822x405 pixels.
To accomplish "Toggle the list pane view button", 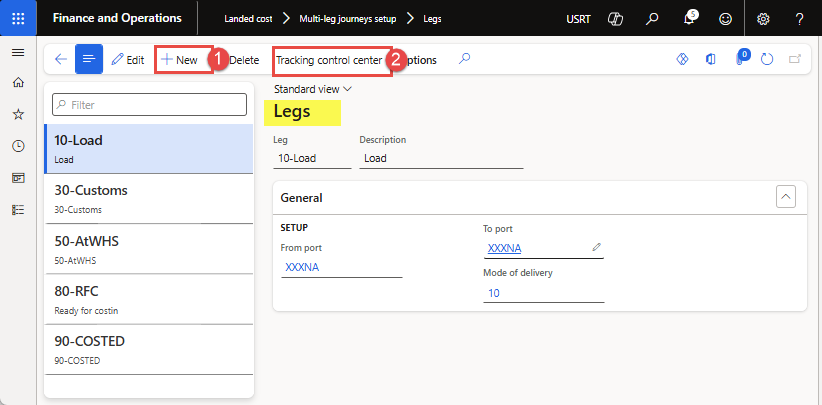I will click(x=89, y=60).
